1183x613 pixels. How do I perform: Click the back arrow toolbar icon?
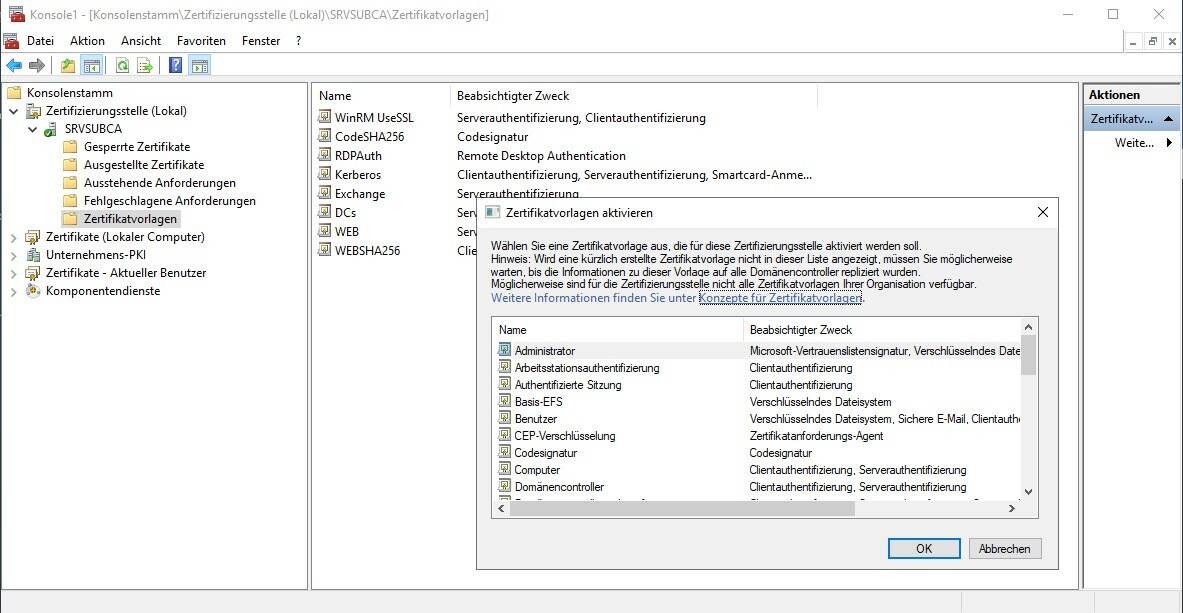(x=14, y=66)
